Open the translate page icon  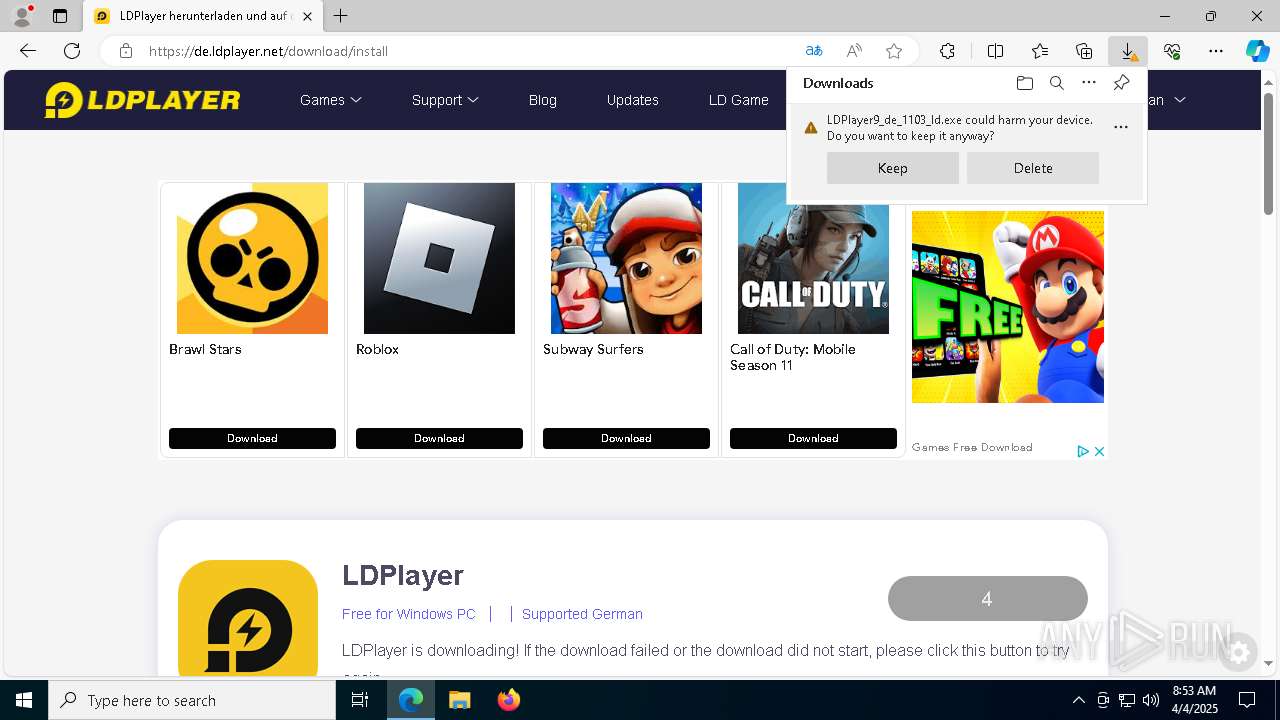[x=814, y=51]
